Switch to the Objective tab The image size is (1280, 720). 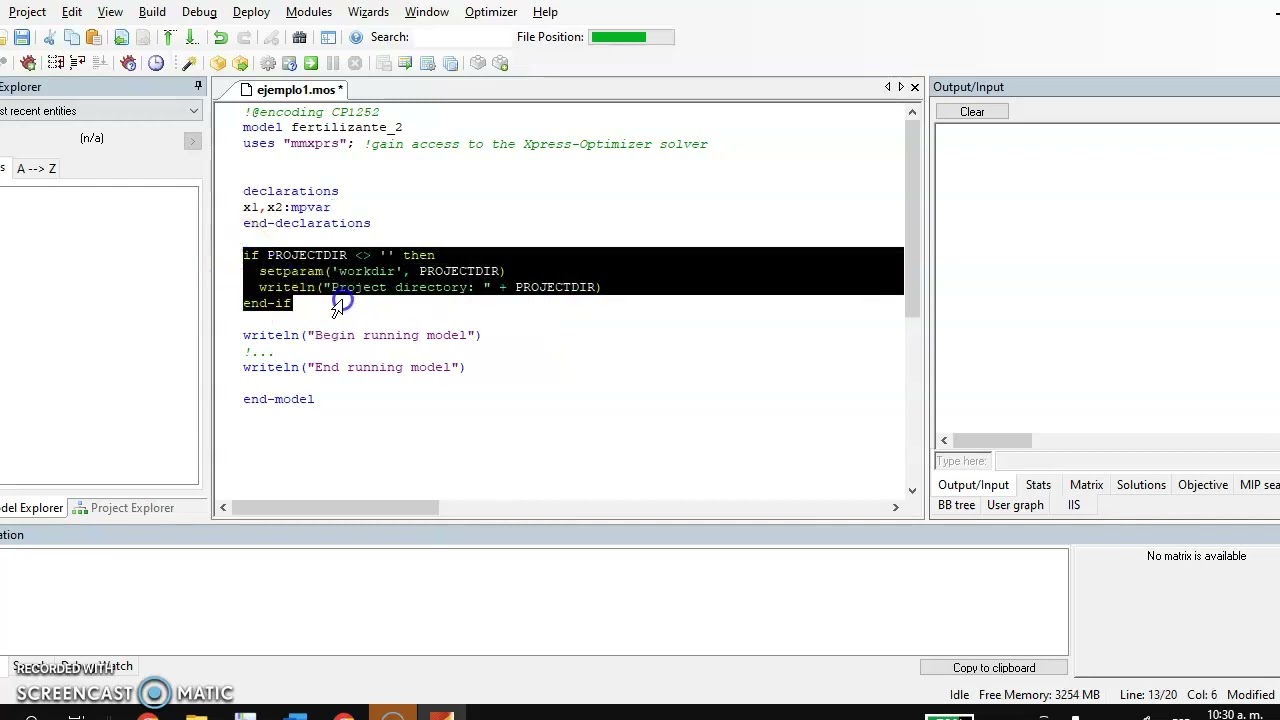coord(1202,485)
